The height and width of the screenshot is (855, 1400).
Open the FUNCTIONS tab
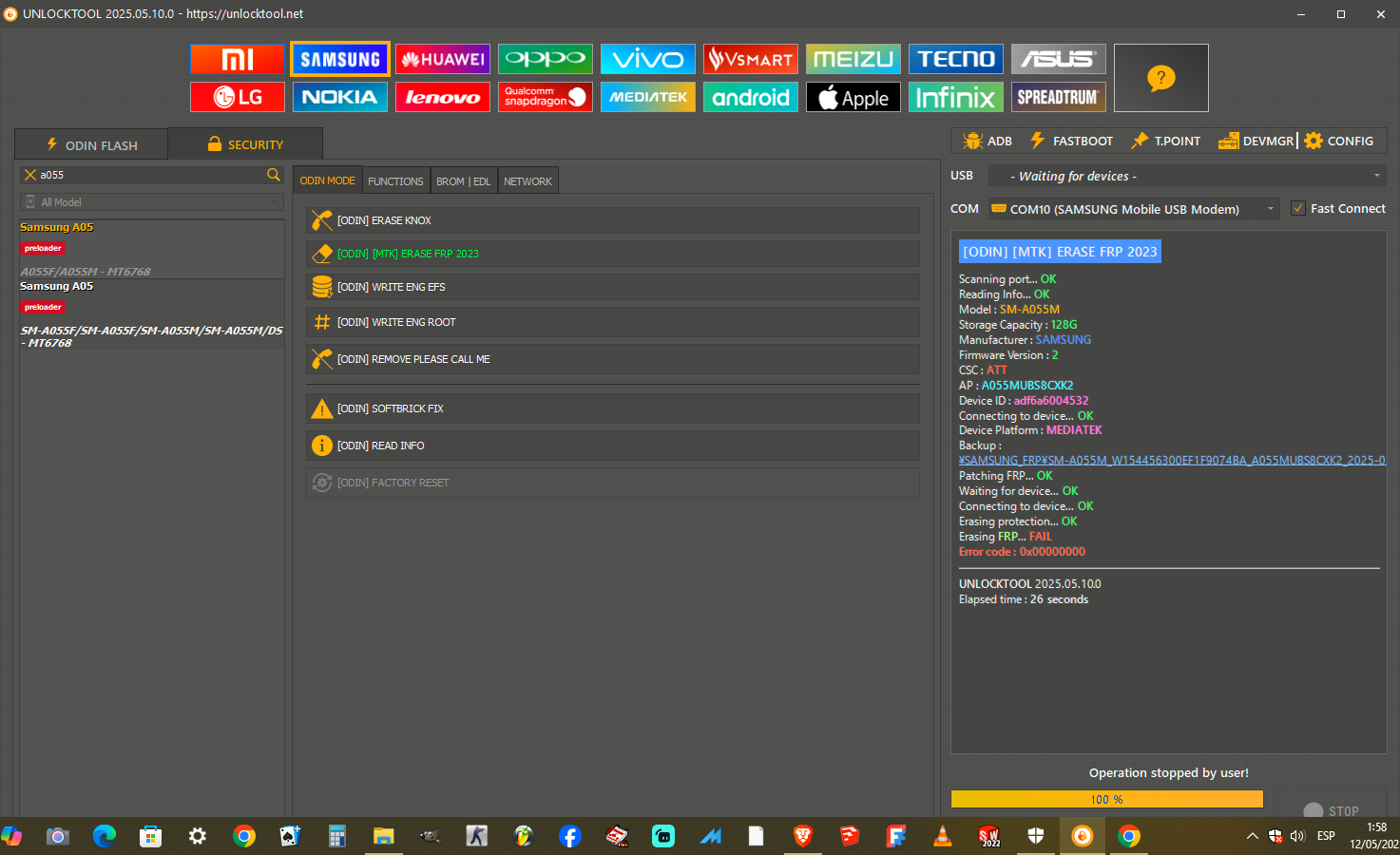tap(395, 181)
